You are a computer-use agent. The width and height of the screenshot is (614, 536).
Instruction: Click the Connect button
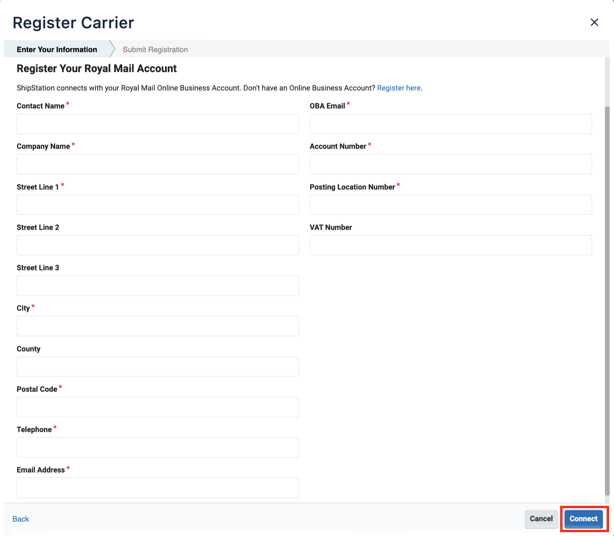(583, 518)
